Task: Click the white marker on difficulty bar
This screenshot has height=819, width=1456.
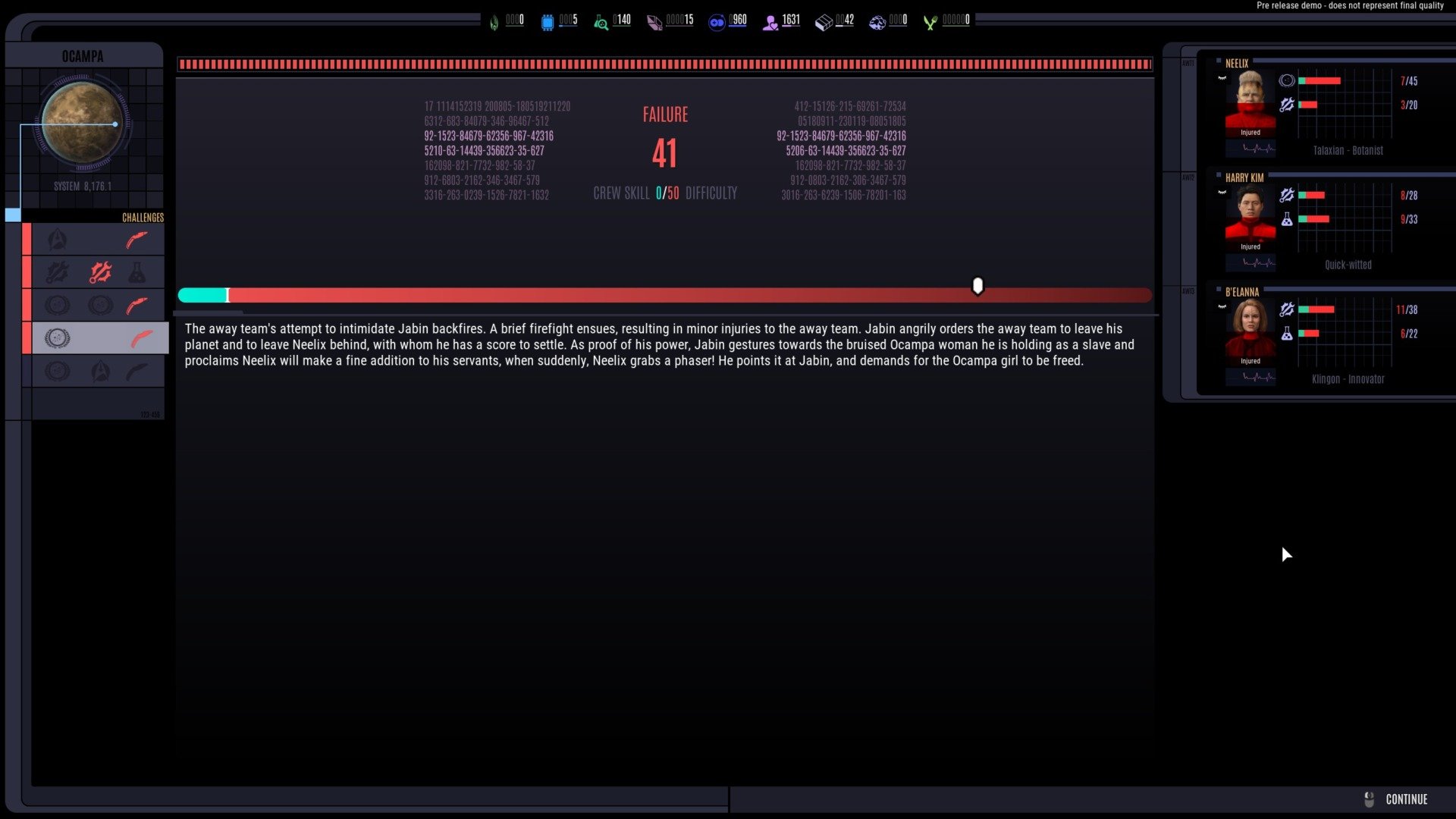Action: (977, 286)
